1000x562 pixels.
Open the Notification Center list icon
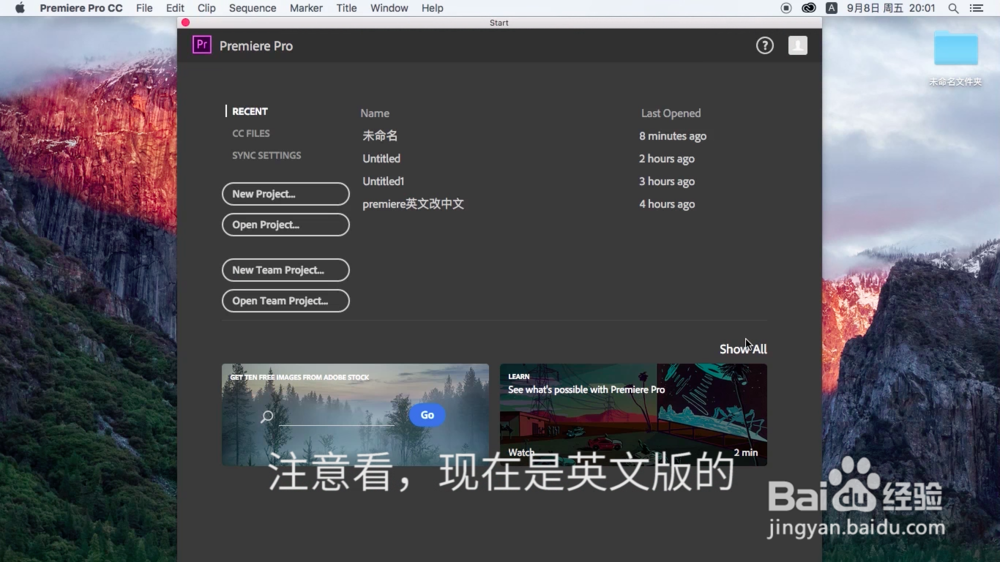(976, 8)
